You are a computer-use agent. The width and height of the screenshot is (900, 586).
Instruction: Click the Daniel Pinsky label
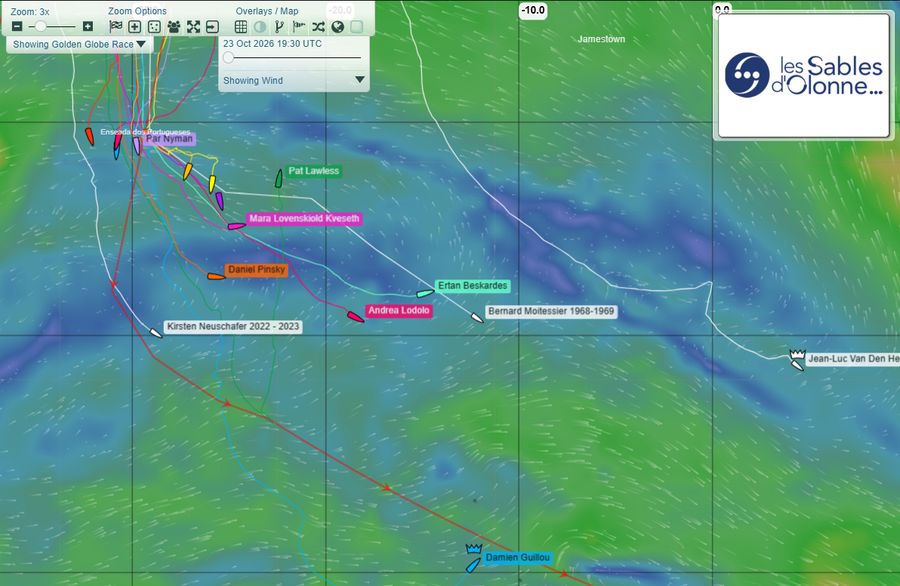(x=256, y=270)
